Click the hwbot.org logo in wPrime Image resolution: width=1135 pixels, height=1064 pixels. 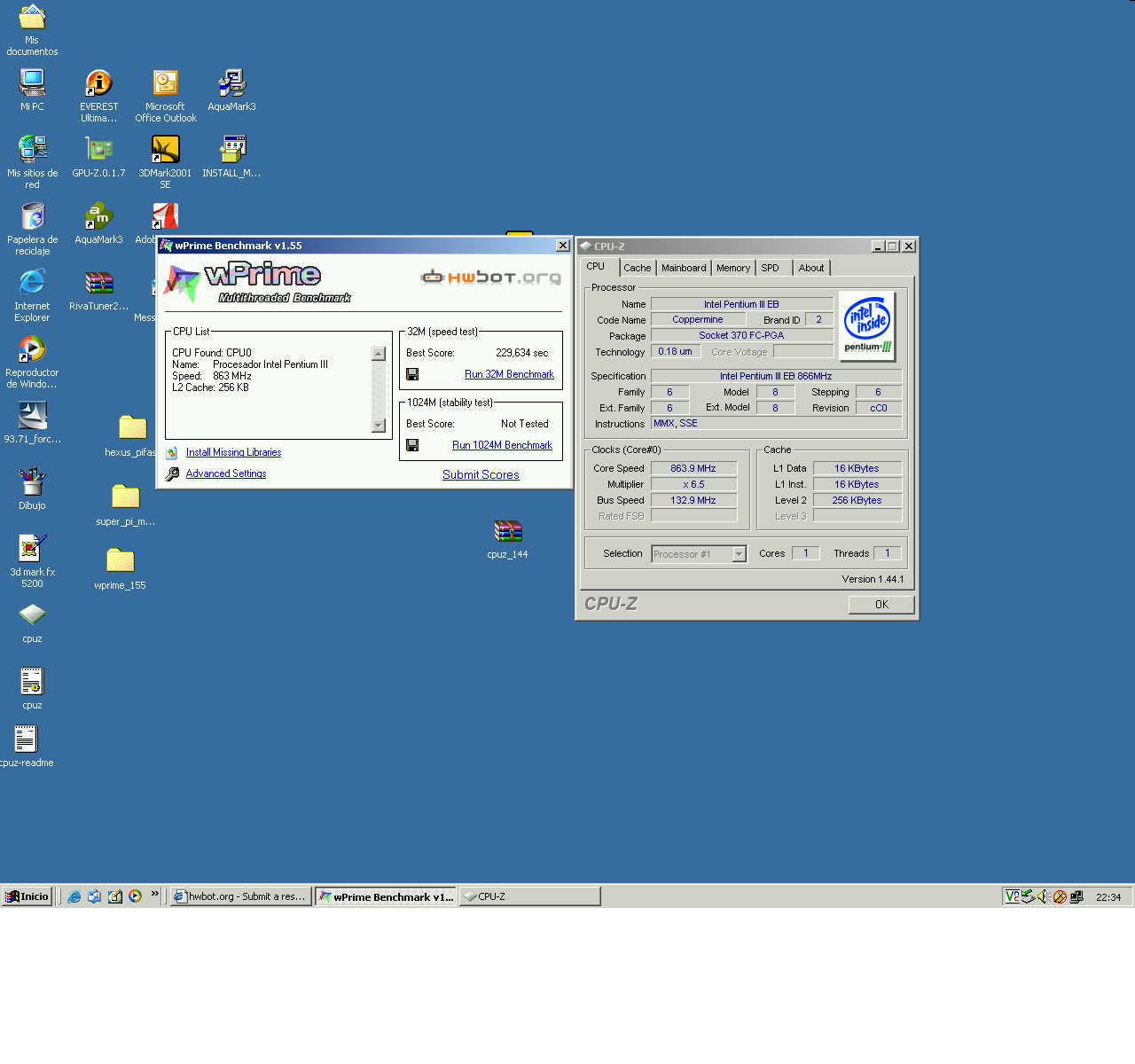(490, 278)
